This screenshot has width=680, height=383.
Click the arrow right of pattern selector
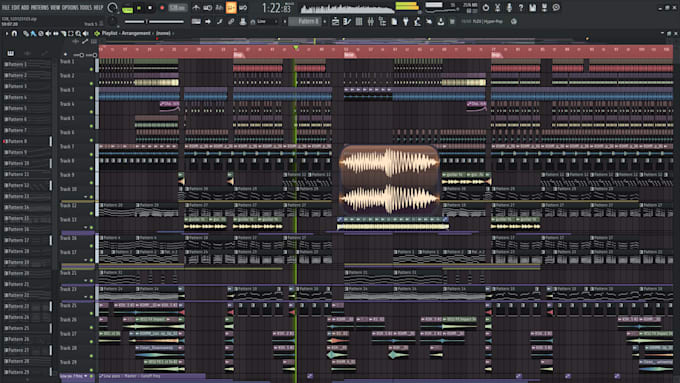pyautogui.click(x=325, y=21)
